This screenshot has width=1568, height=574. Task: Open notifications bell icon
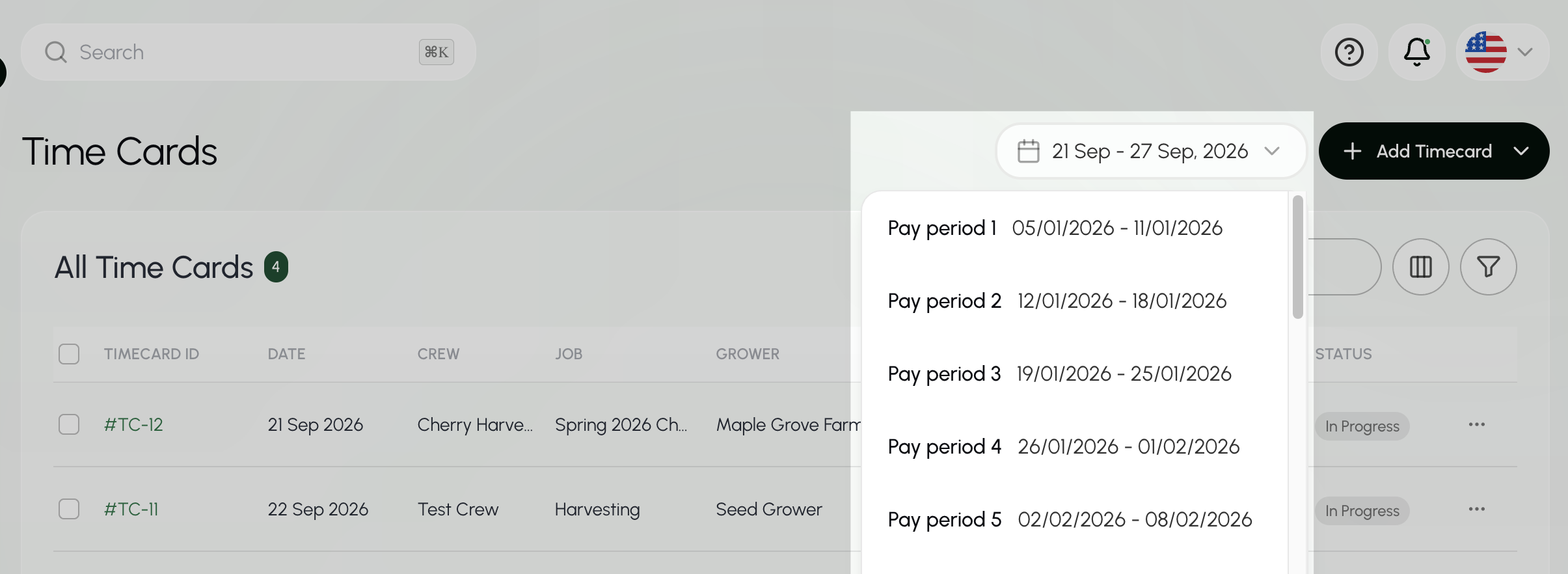1417,52
